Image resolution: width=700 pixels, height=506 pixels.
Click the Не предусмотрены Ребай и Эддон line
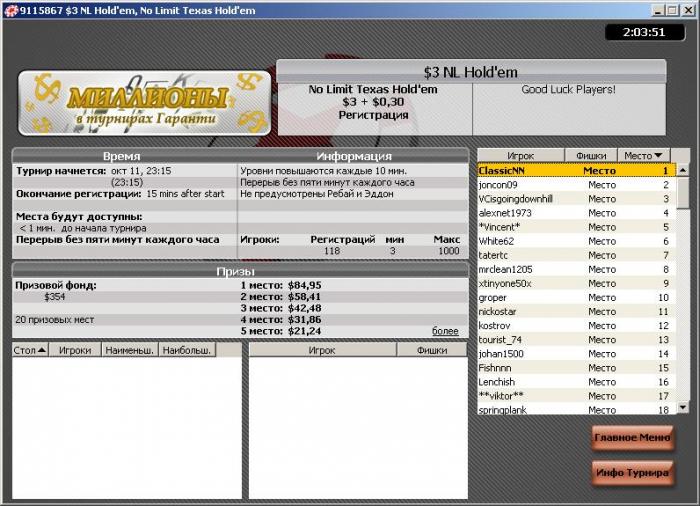click(317, 194)
